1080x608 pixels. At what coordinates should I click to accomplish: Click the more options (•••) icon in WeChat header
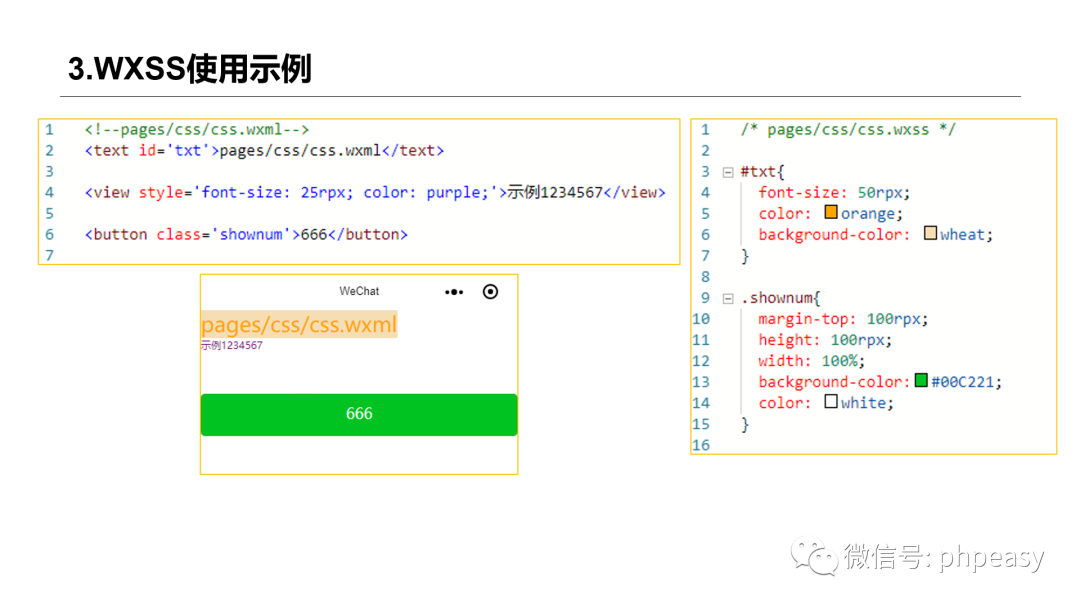click(x=454, y=292)
